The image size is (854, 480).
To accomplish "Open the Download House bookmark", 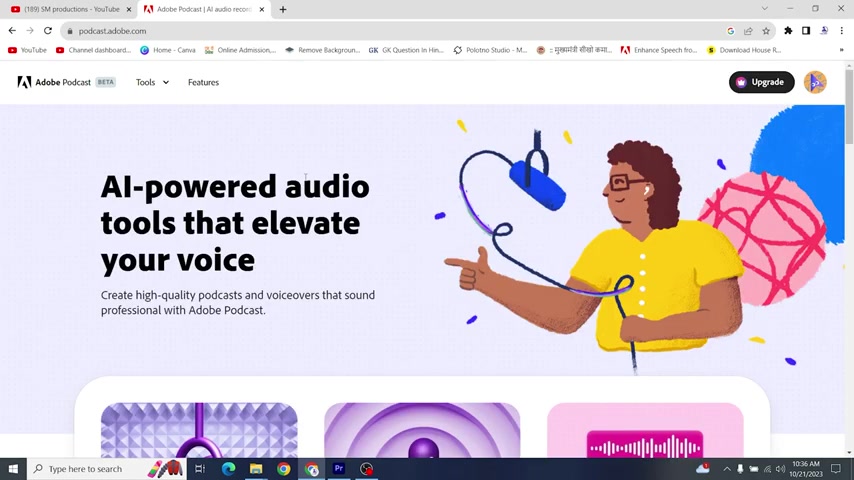I will click(744, 50).
